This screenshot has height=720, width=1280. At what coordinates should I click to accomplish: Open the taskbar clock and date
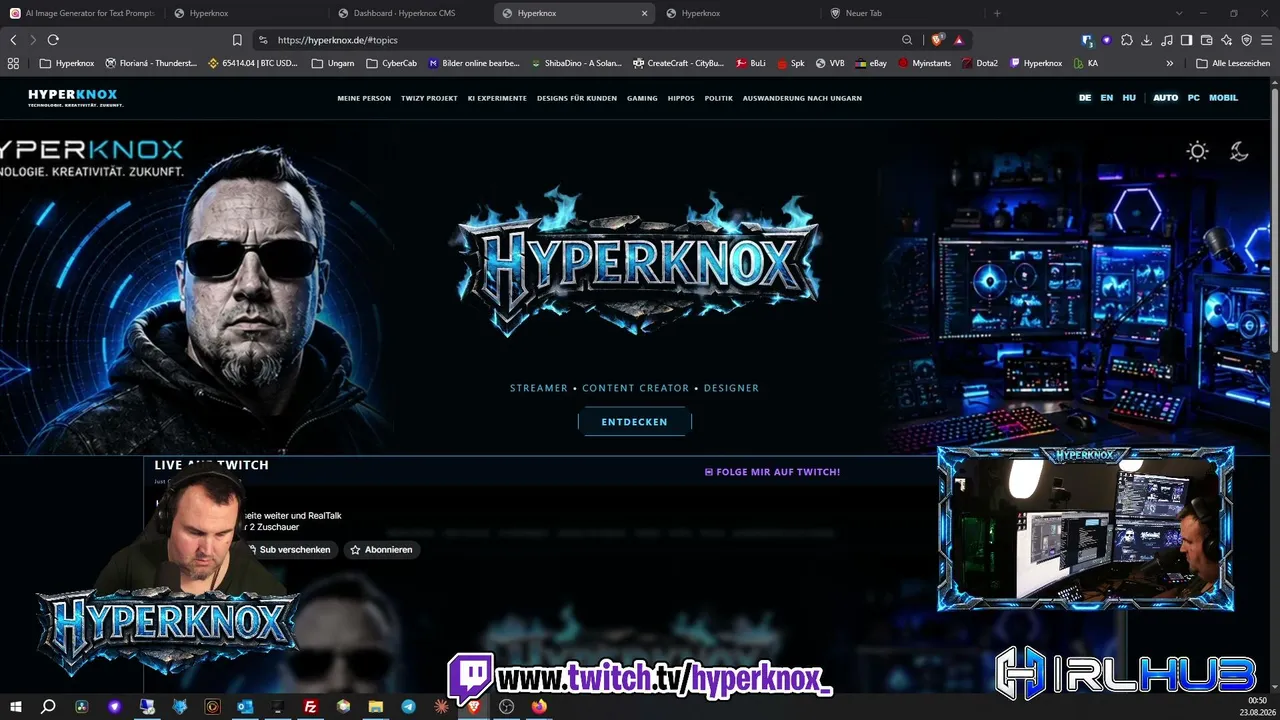[1257, 706]
